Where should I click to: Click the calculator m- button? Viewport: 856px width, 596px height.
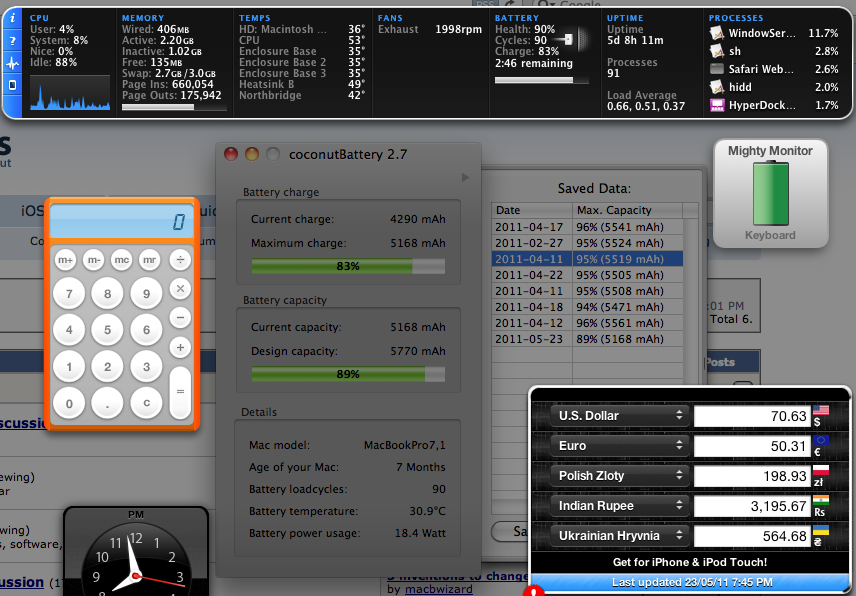[x=93, y=260]
